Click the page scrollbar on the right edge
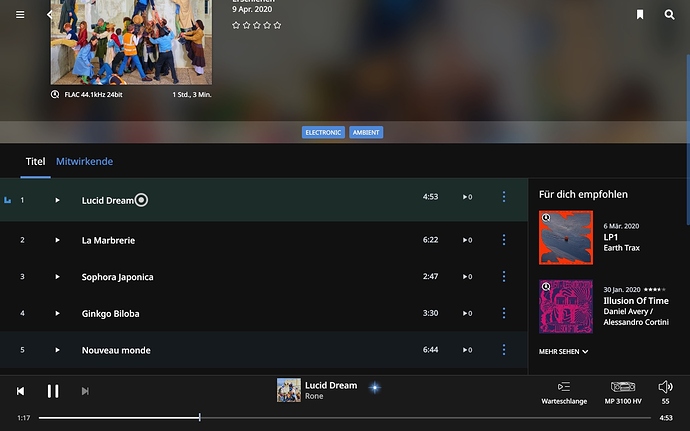The width and height of the screenshot is (690, 431). click(688, 139)
